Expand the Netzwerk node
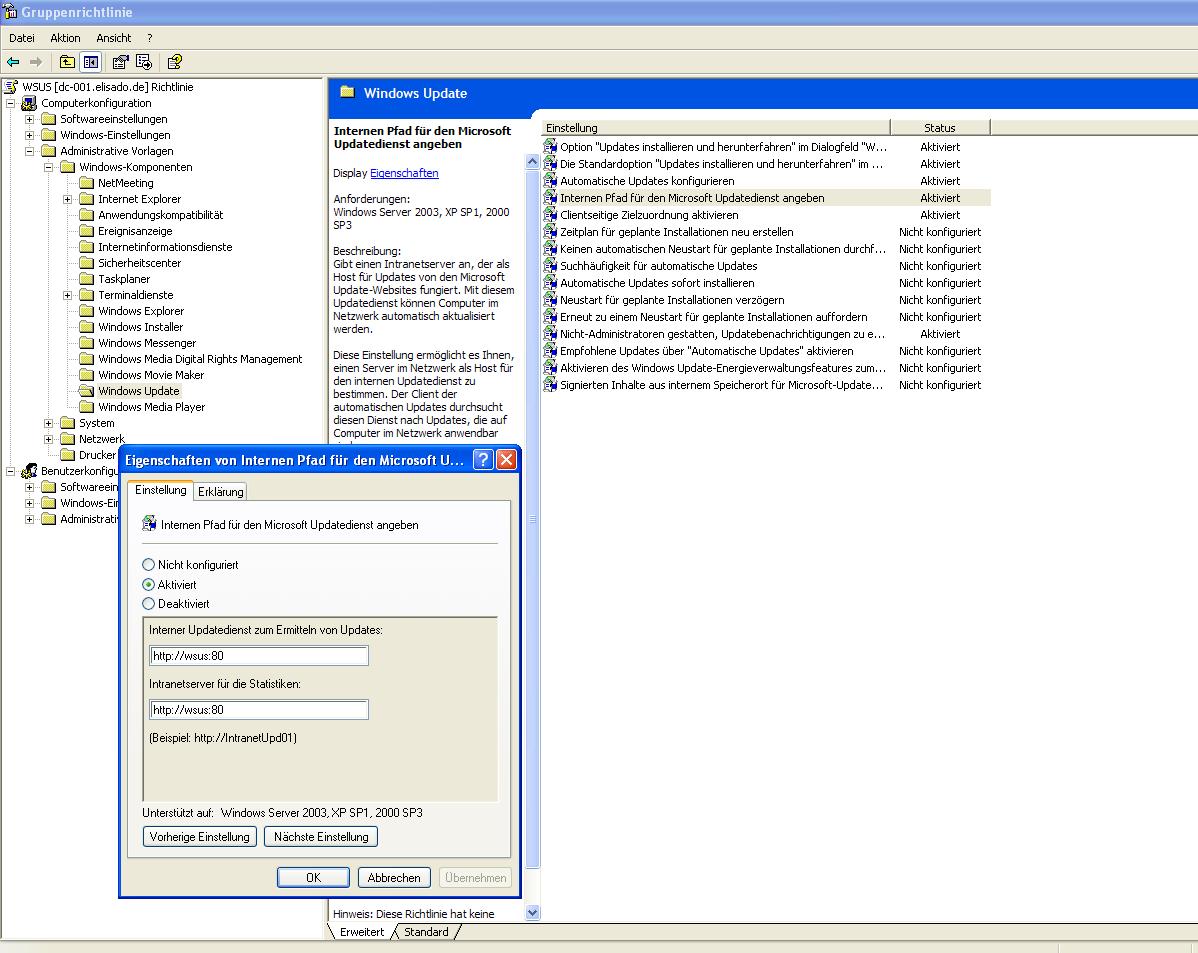Viewport: 1198px width, 953px height. pos(49,439)
